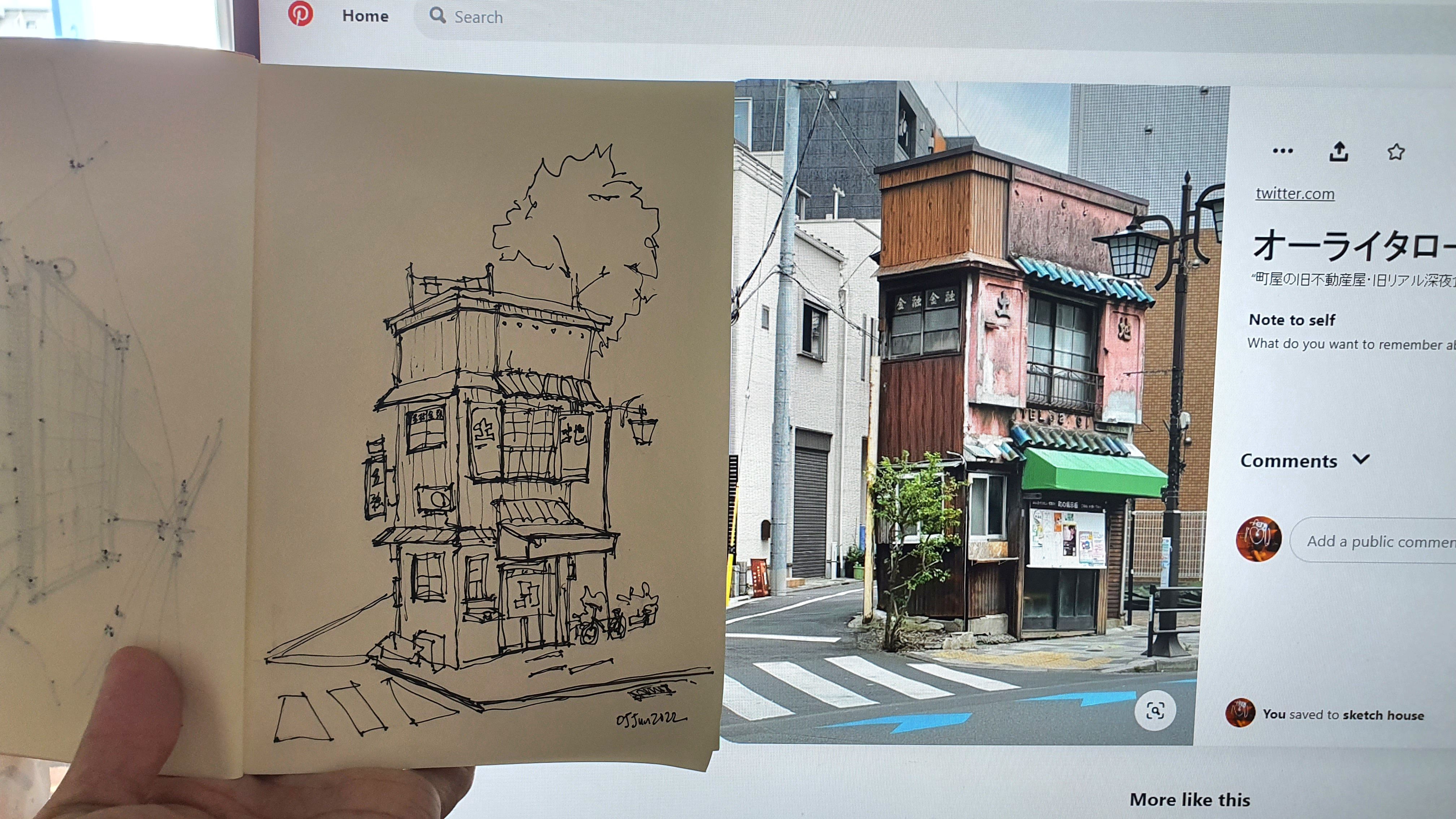Screen dimensions: 1456x819
Task: Click the Note to self text area
Action: coord(1351,344)
